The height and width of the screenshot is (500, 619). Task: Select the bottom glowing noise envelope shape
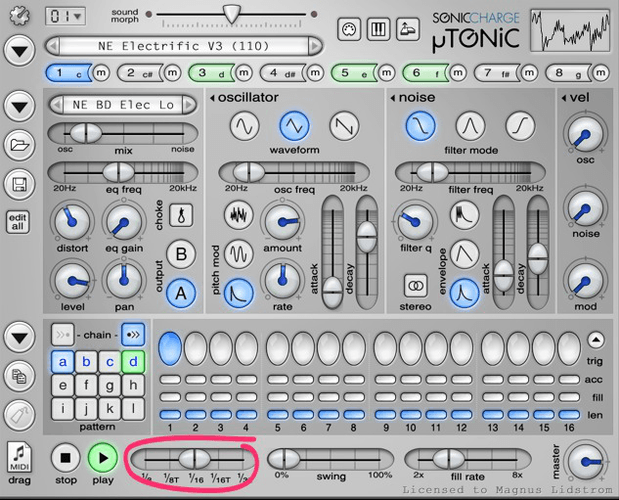click(x=465, y=293)
